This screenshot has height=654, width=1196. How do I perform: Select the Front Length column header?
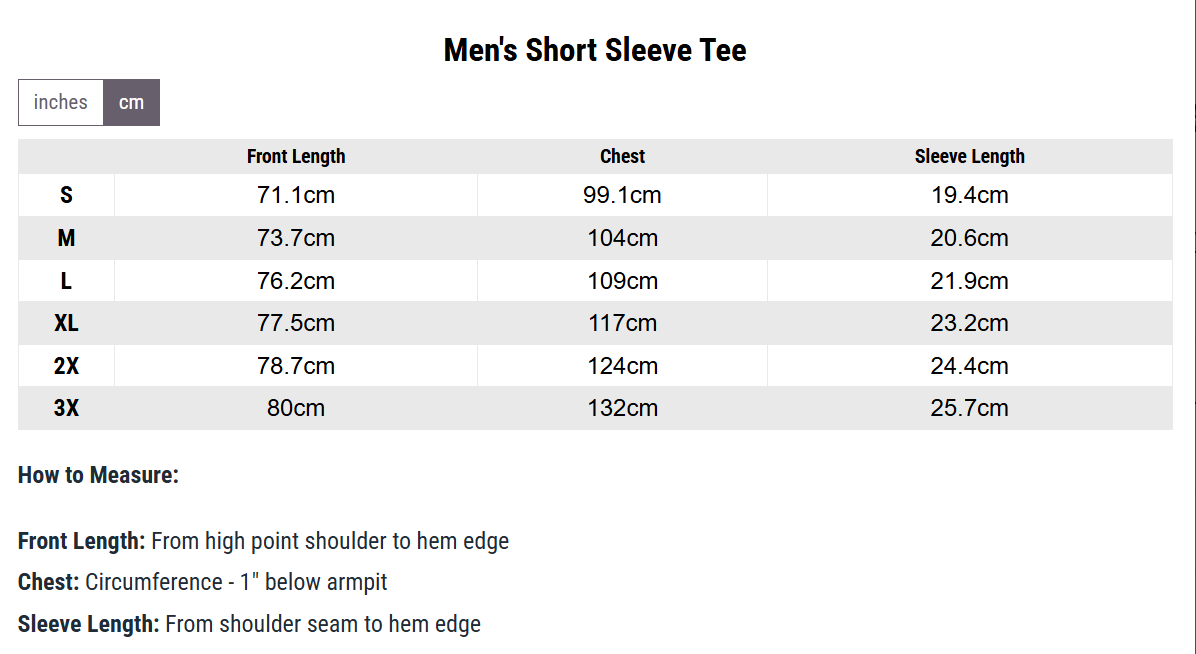point(296,156)
